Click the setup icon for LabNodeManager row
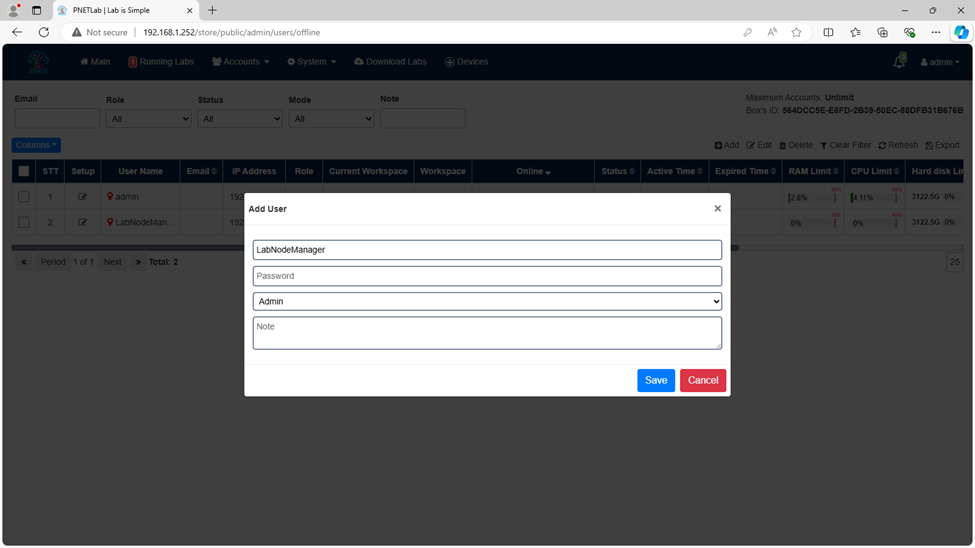 (x=82, y=222)
